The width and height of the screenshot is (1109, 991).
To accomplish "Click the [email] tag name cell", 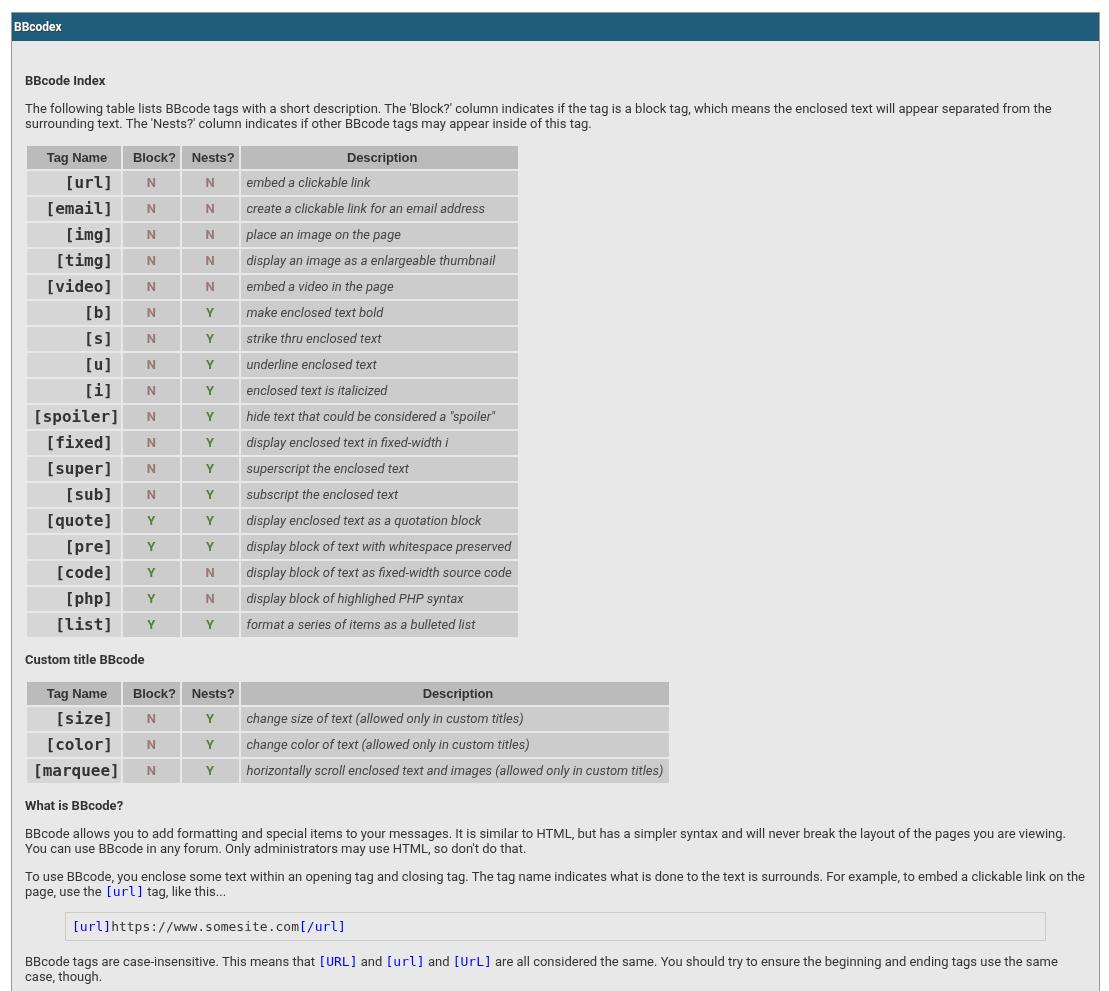I will pos(74,209).
